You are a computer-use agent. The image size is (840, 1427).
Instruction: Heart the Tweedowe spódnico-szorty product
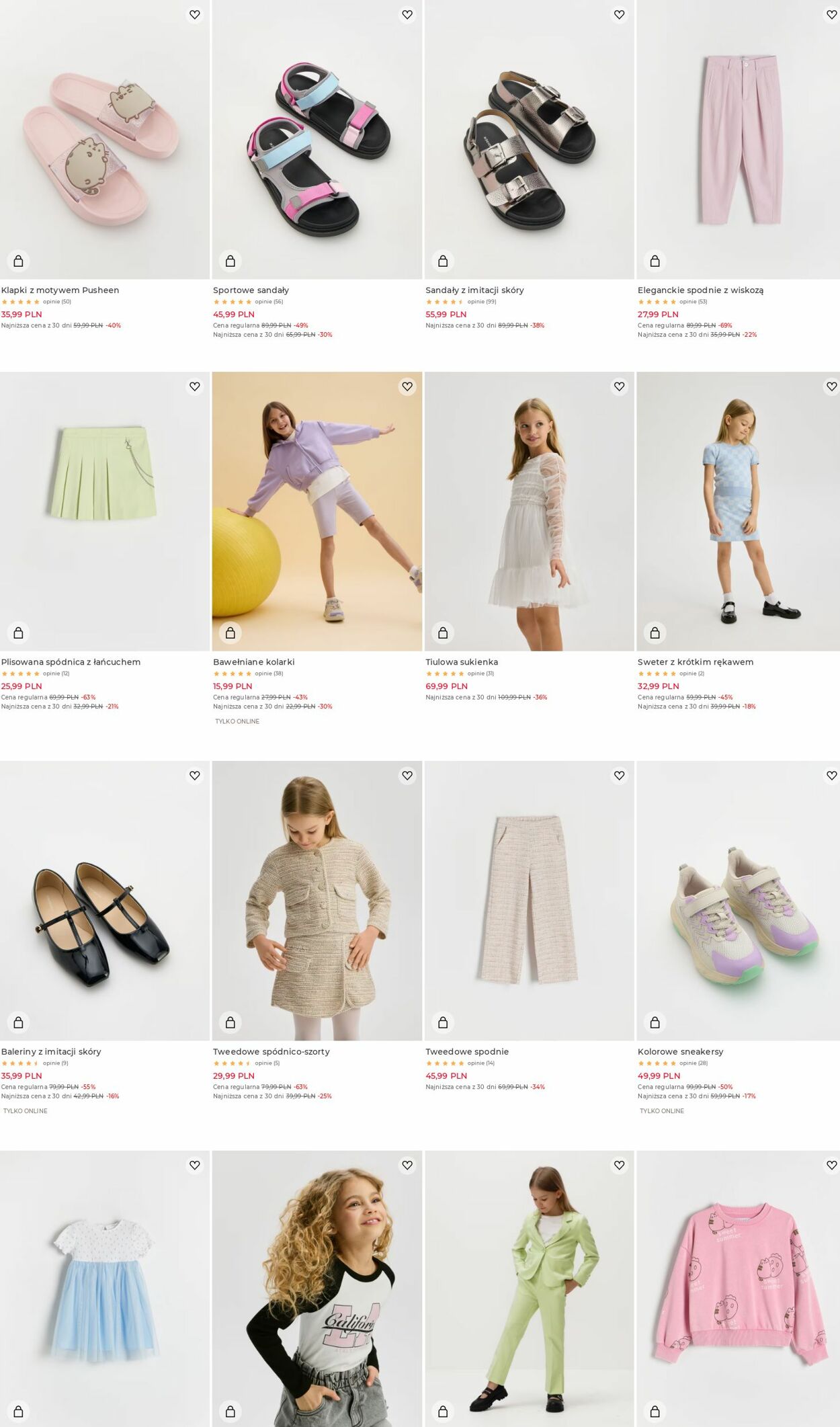pyautogui.click(x=407, y=776)
